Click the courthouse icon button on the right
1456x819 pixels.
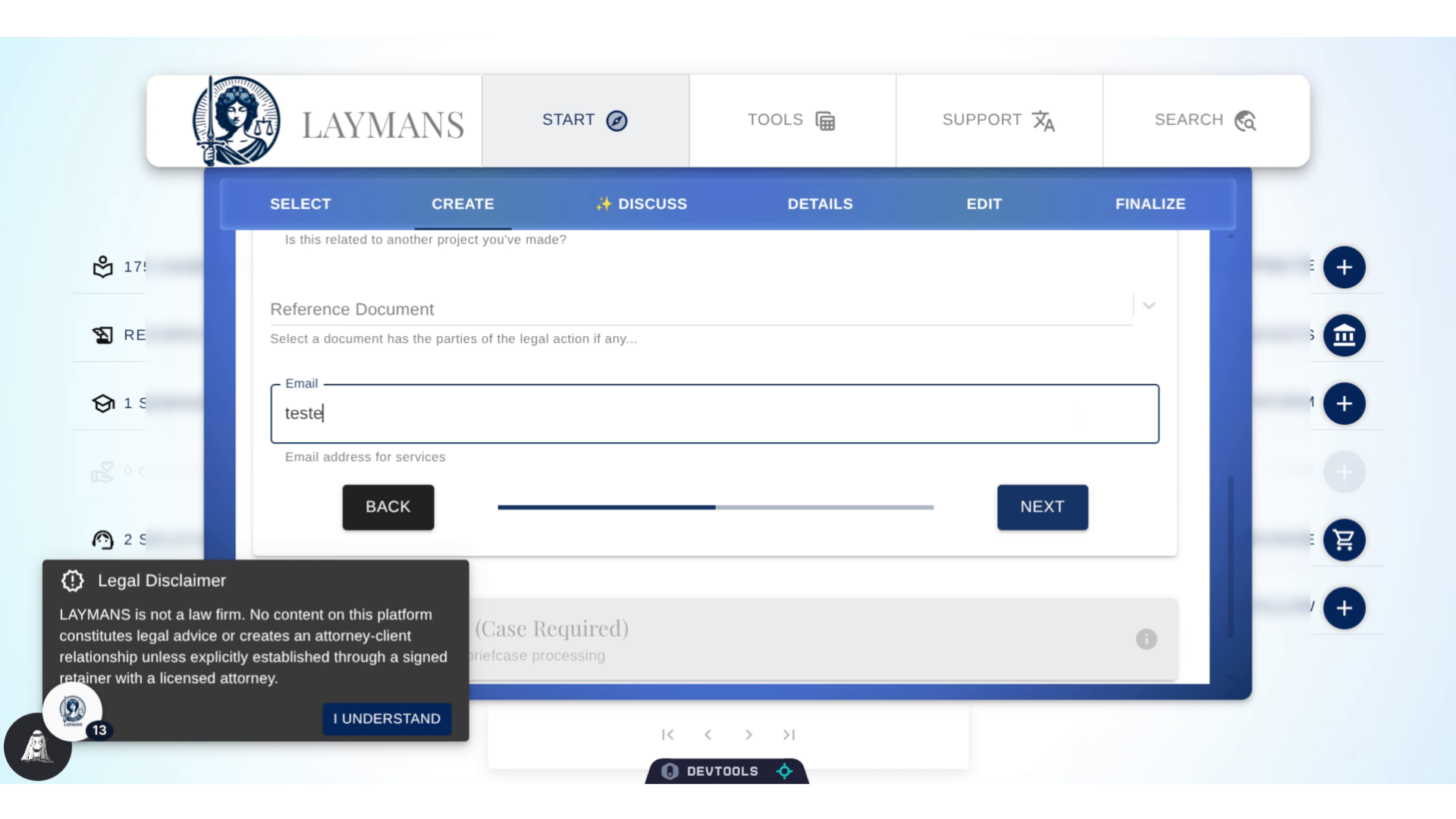click(x=1345, y=335)
